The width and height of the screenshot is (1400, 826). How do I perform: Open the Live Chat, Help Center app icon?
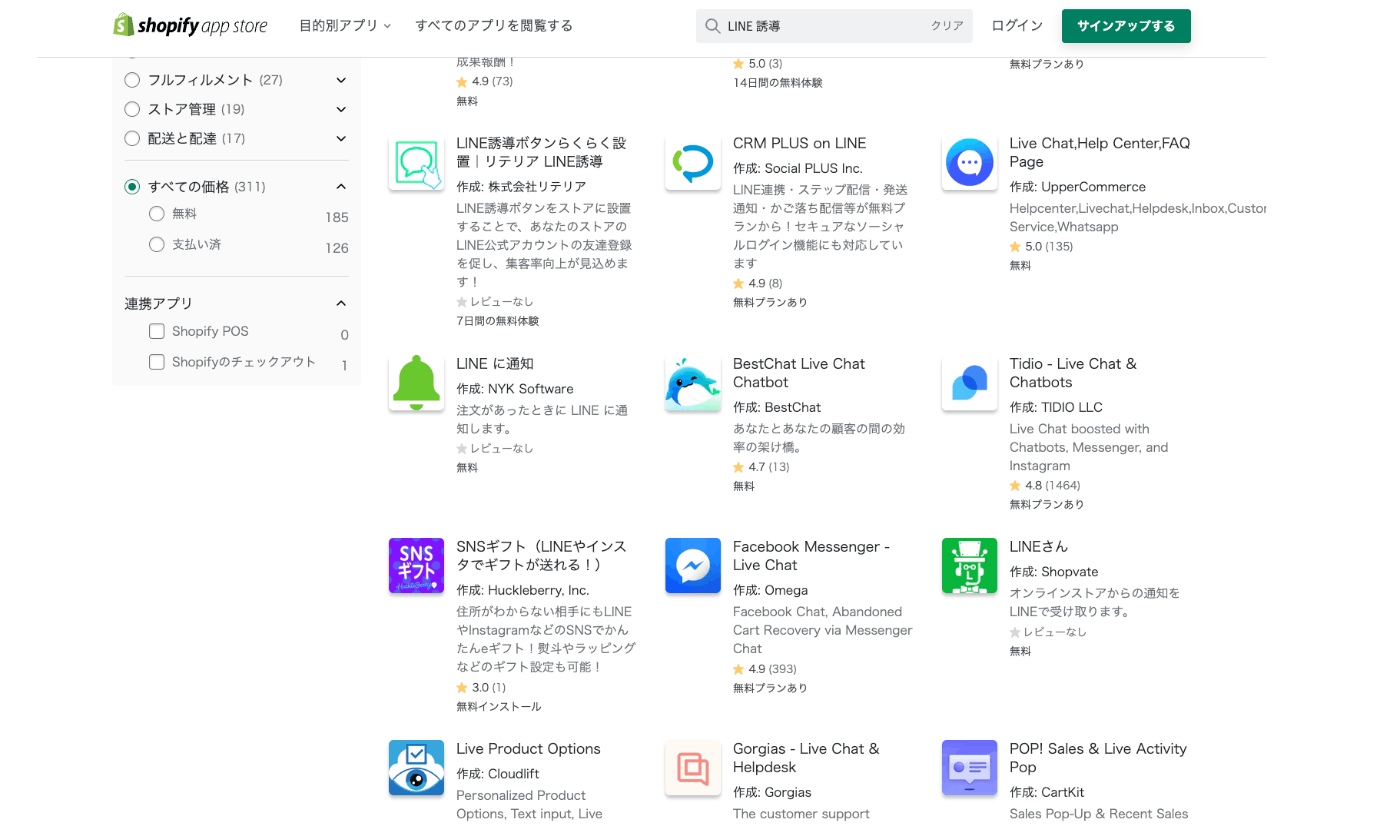(969, 162)
